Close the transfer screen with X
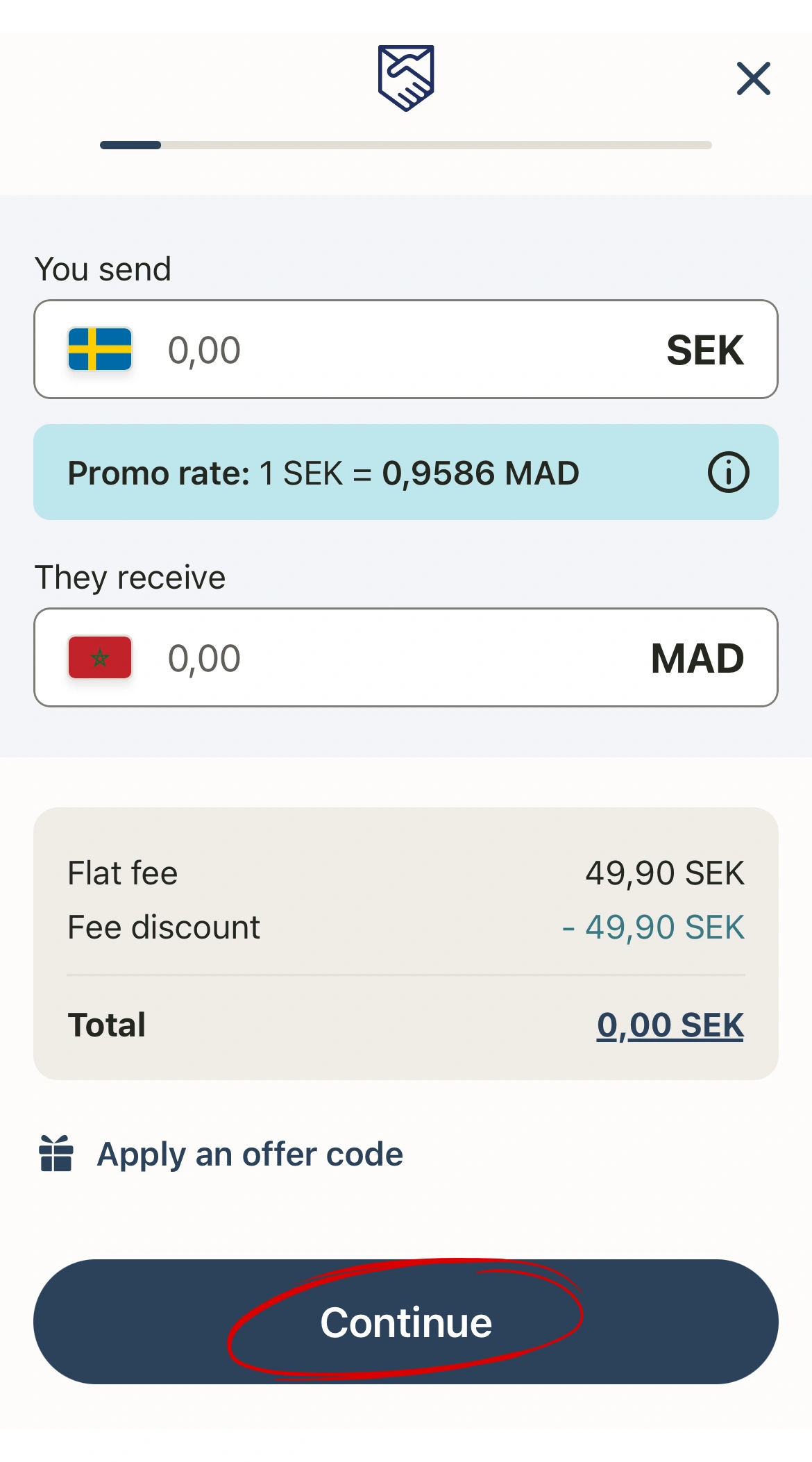The image size is (812, 1462). click(753, 78)
